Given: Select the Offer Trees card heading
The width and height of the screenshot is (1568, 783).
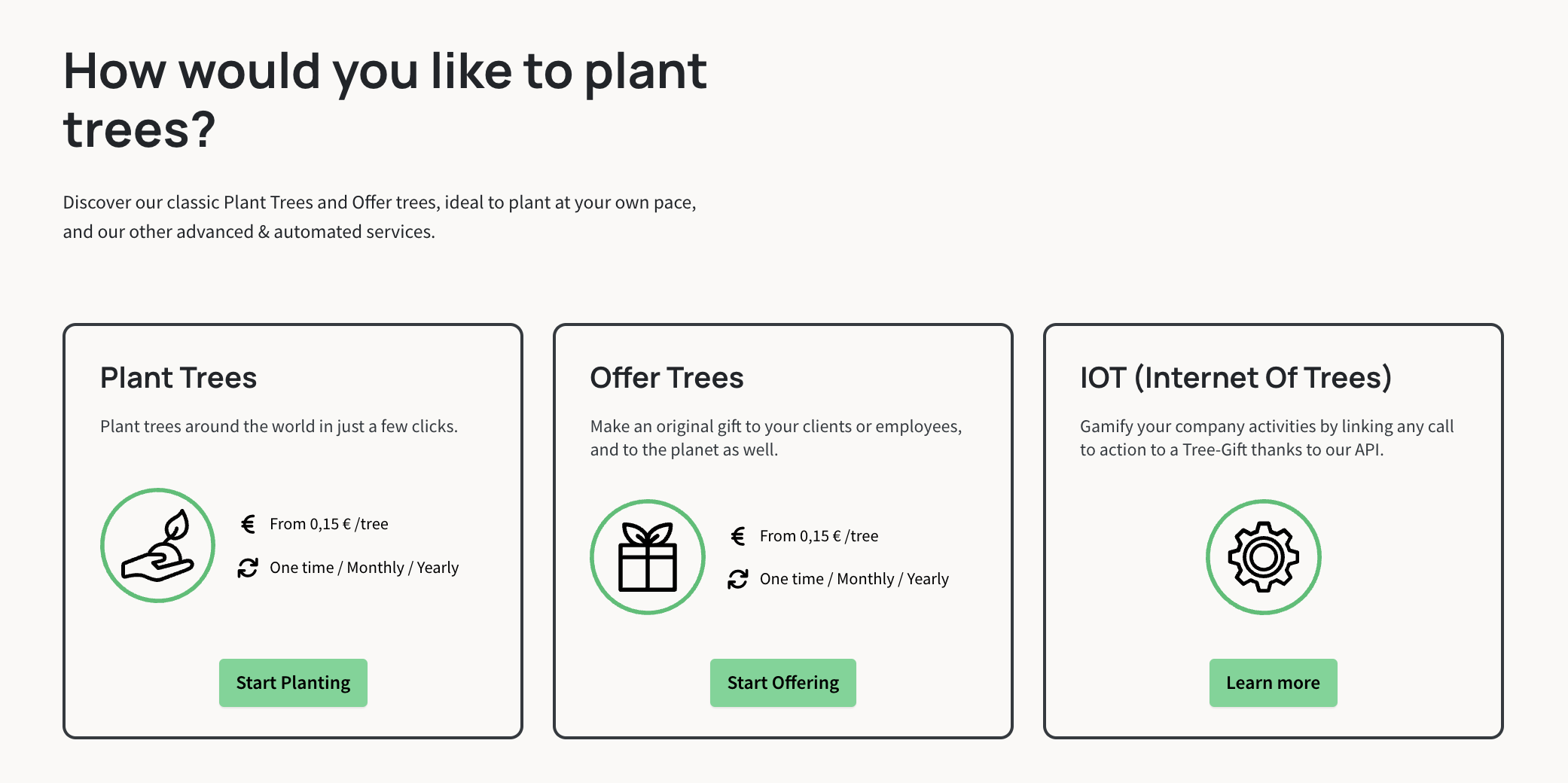Looking at the screenshot, I should tap(667, 378).
